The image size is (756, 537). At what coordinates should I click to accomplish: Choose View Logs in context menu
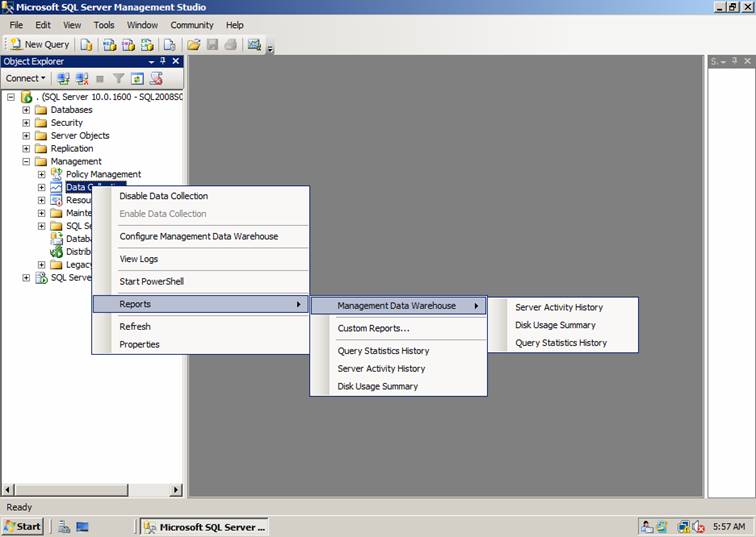pos(201,259)
